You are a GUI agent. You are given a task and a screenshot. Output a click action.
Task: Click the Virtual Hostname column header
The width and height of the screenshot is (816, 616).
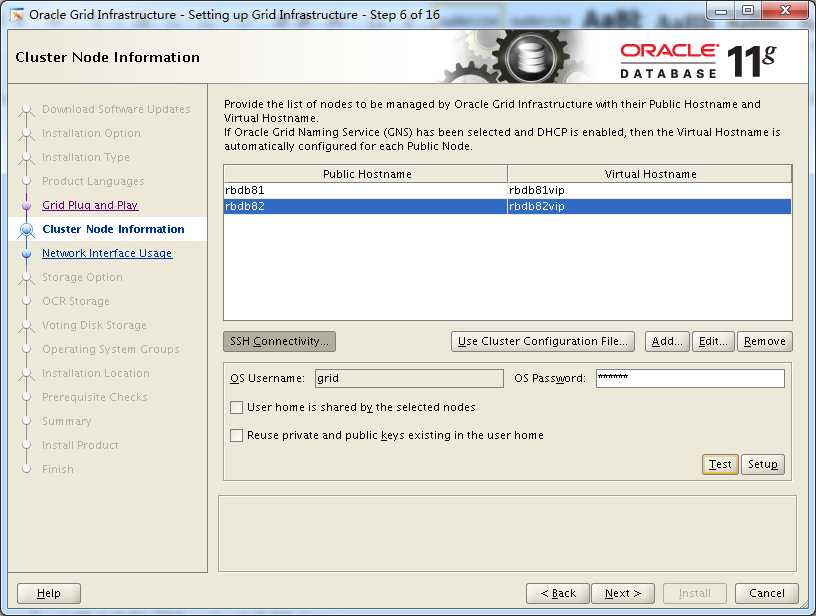(x=649, y=174)
